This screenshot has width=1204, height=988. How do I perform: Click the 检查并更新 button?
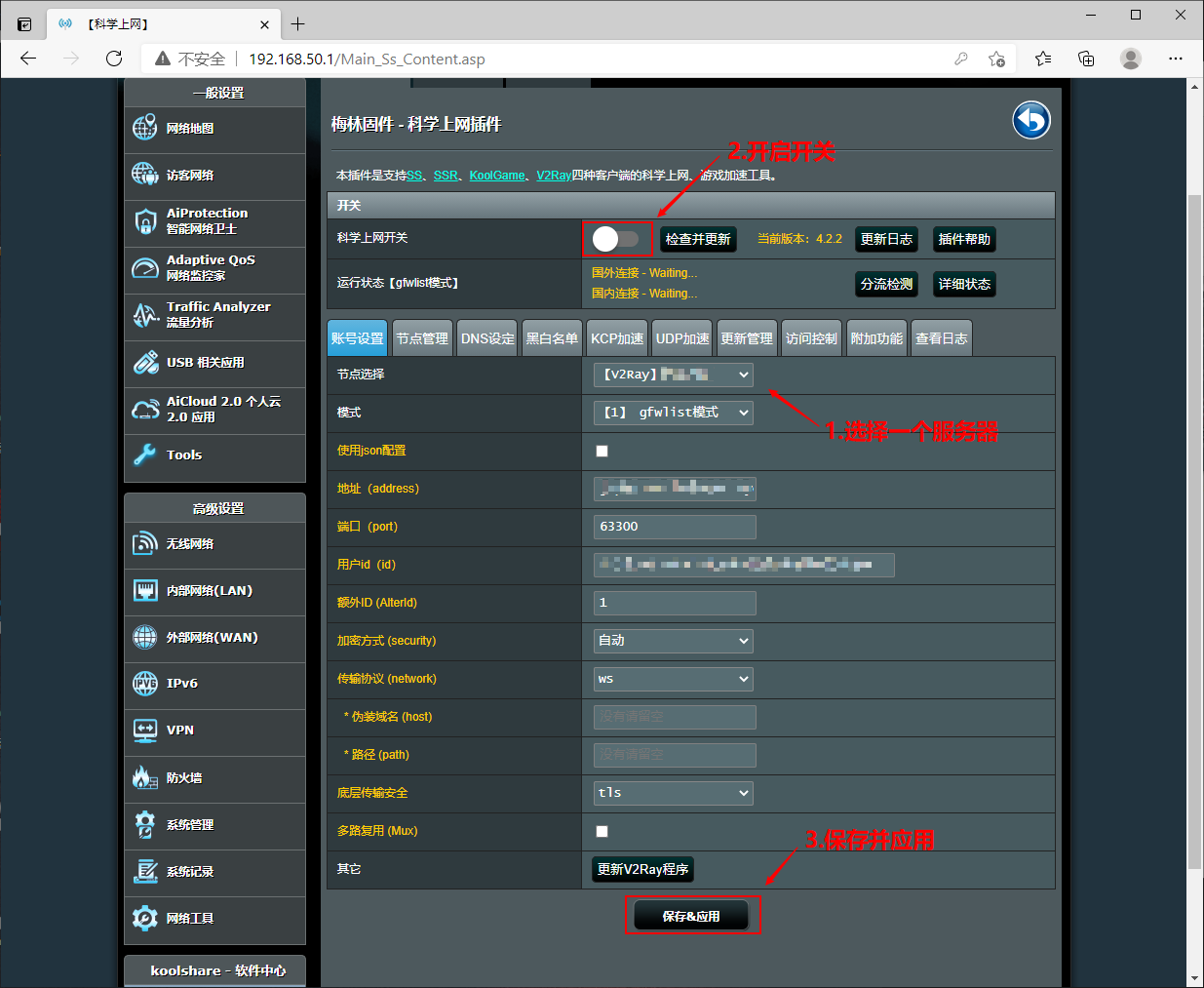click(x=698, y=239)
